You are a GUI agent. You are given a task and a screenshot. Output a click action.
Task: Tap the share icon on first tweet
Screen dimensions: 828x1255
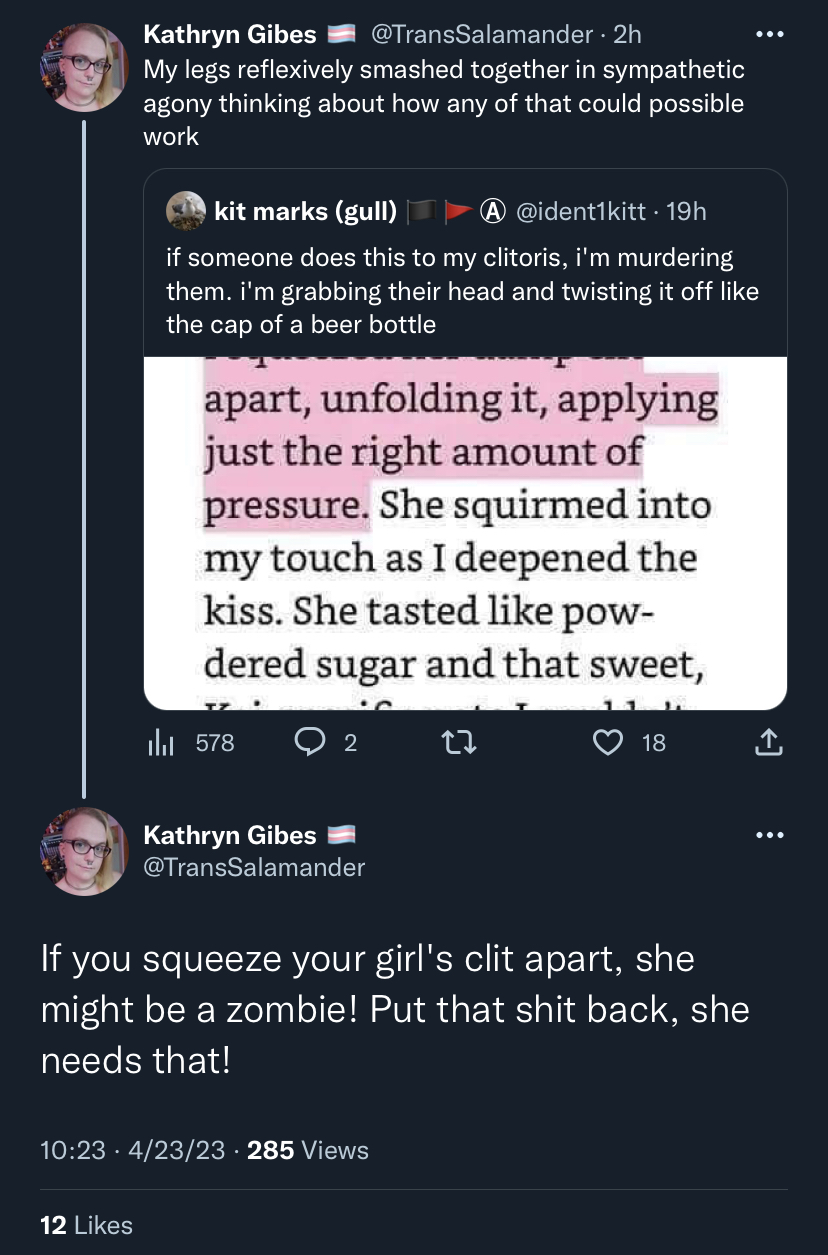(x=767, y=742)
